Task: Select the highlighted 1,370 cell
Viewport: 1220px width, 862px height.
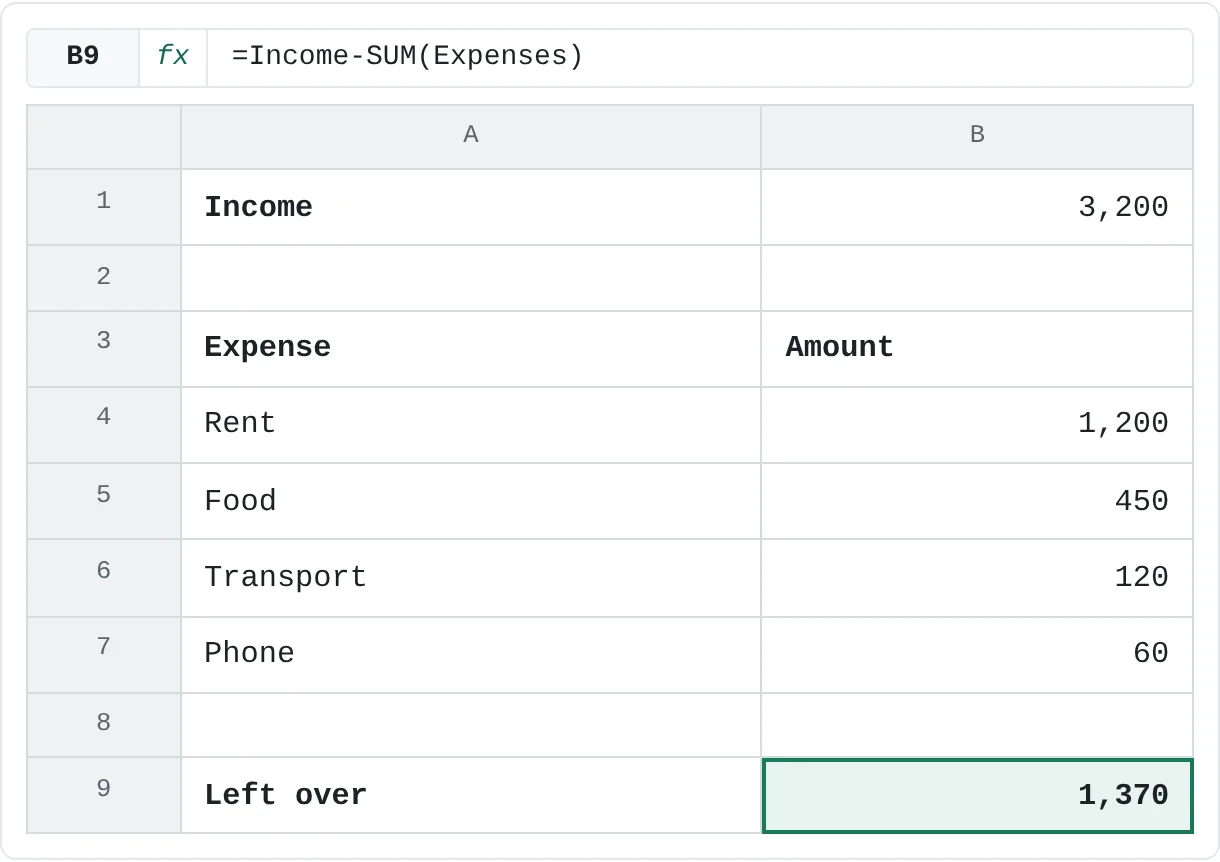Action: (977, 795)
